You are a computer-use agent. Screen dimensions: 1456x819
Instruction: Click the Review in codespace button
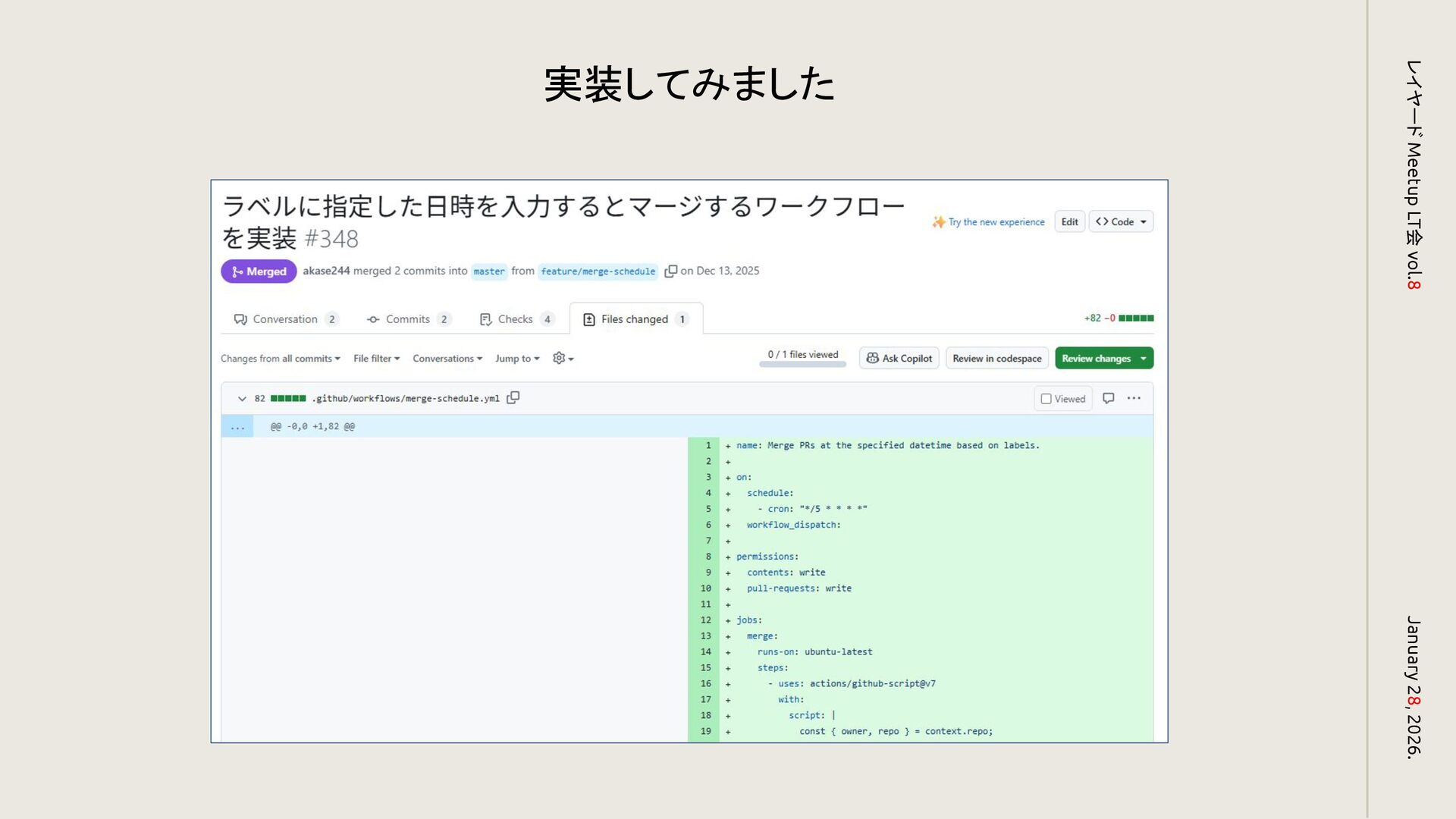tap(996, 359)
